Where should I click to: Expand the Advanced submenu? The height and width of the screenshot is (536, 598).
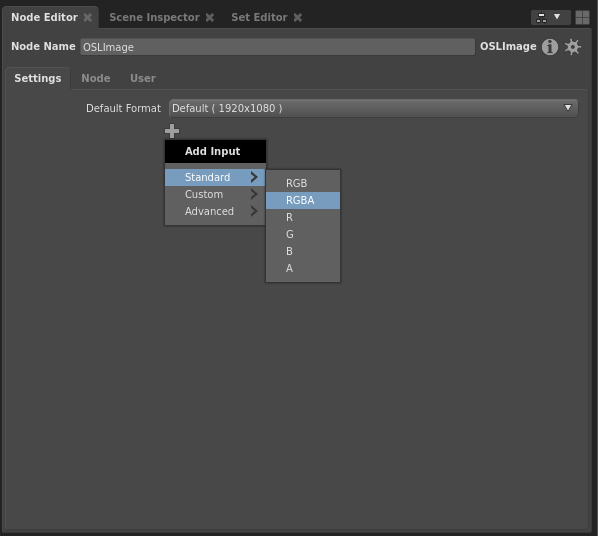pyautogui.click(x=215, y=211)
